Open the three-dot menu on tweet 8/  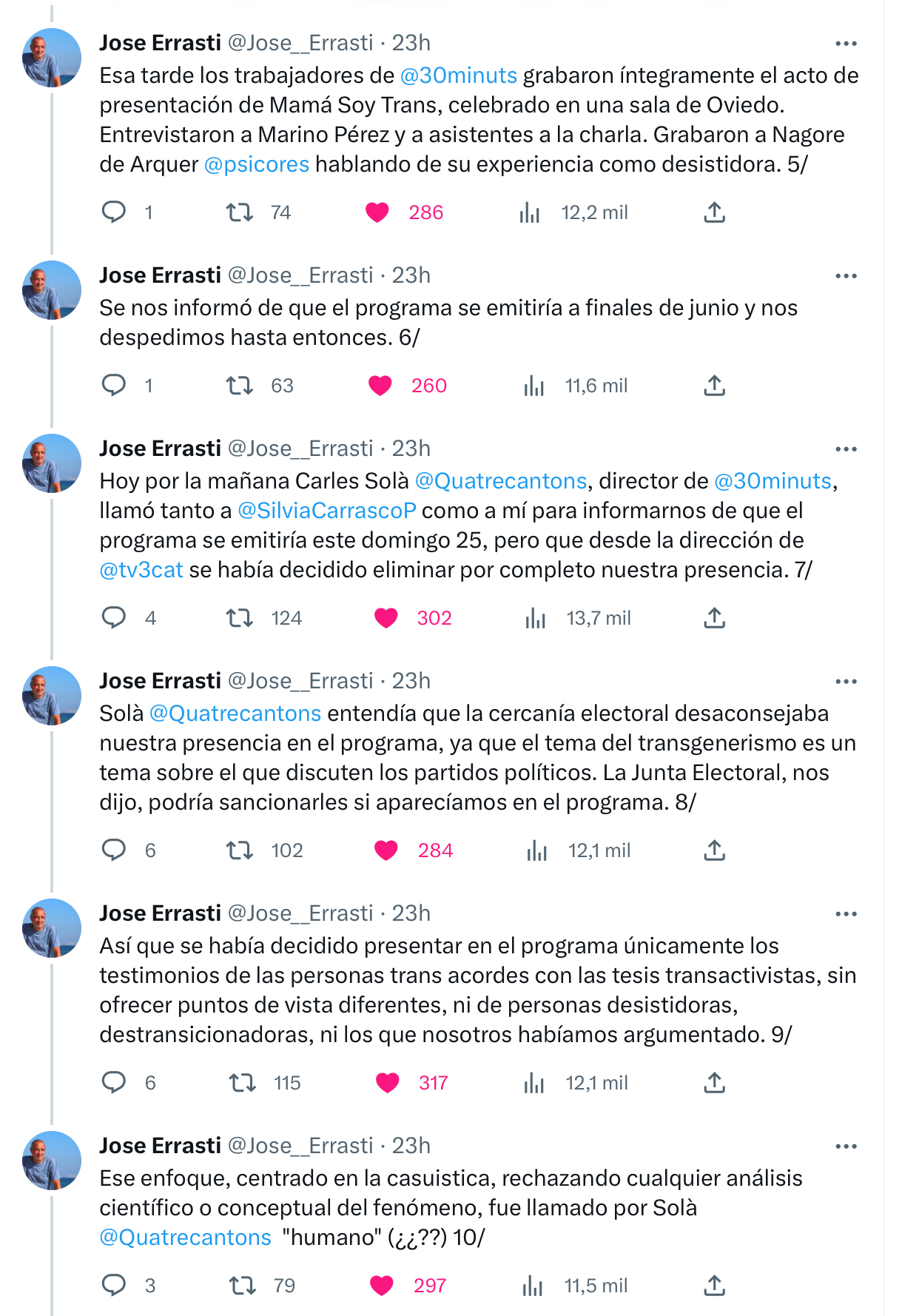pyautogui.click(x=846, y=682)
